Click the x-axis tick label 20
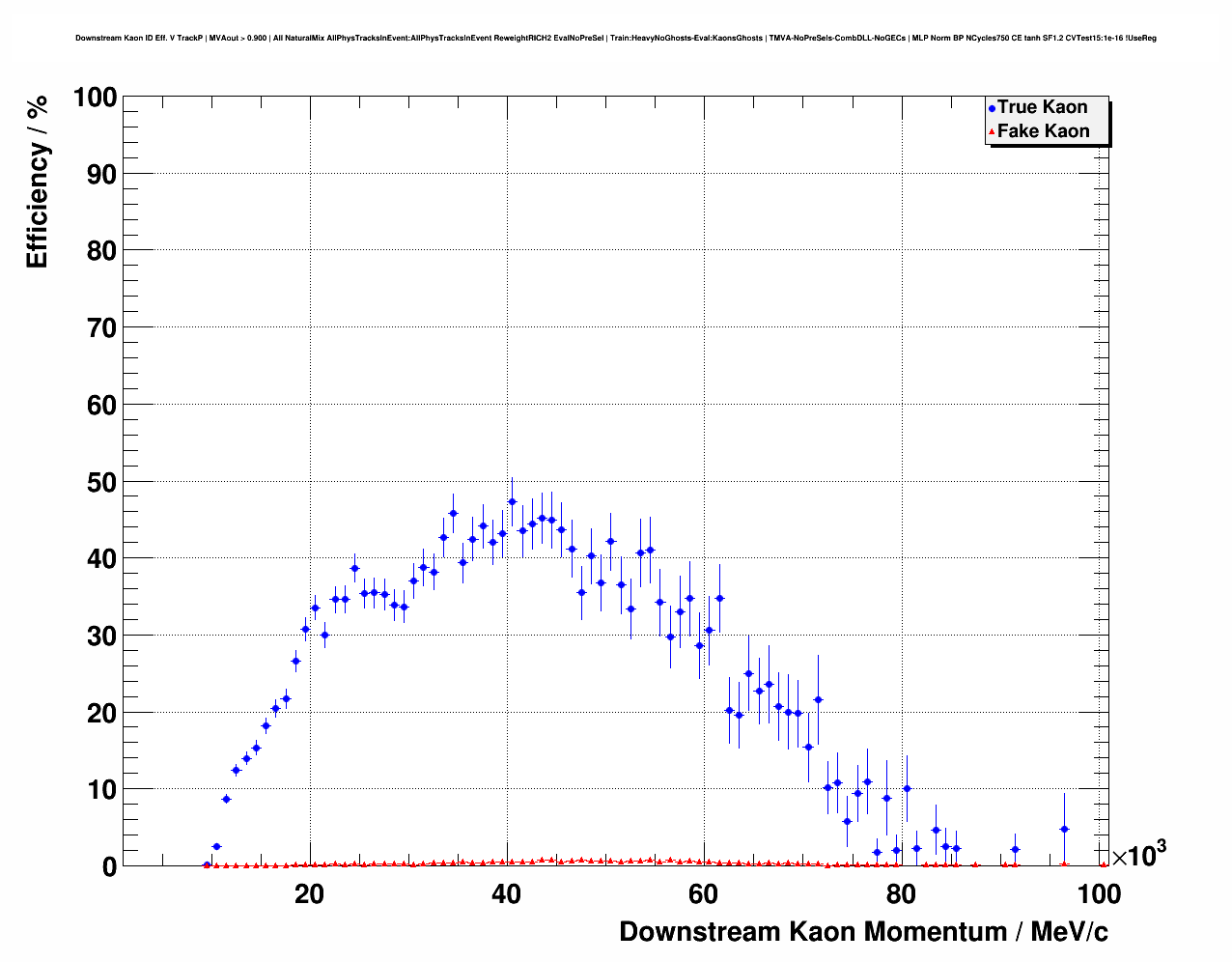Screen dimensions: 1232x962 (x=309, y=894)
